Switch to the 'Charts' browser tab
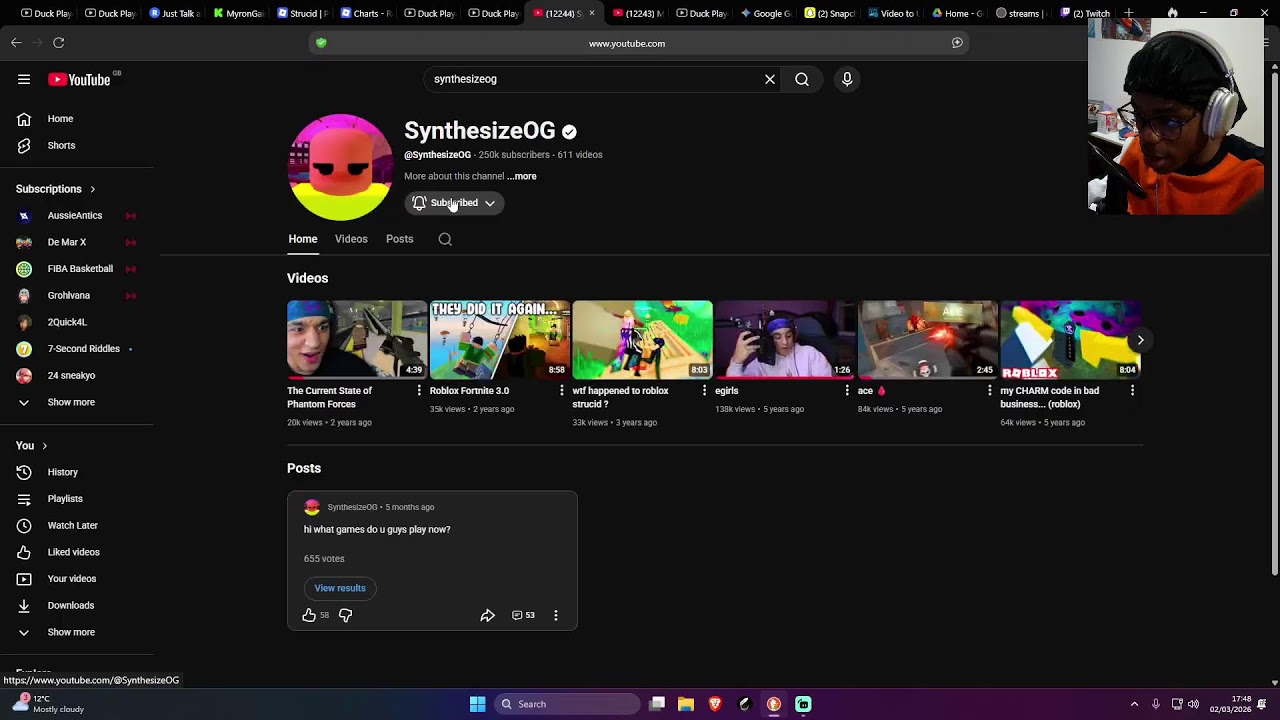 (x=366, y=13)
